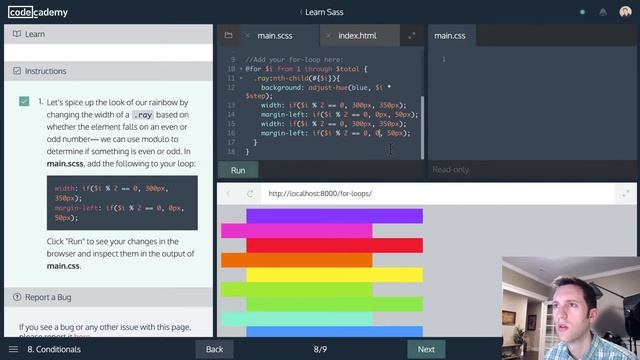Refresh the browser preview

click(250, 193)
